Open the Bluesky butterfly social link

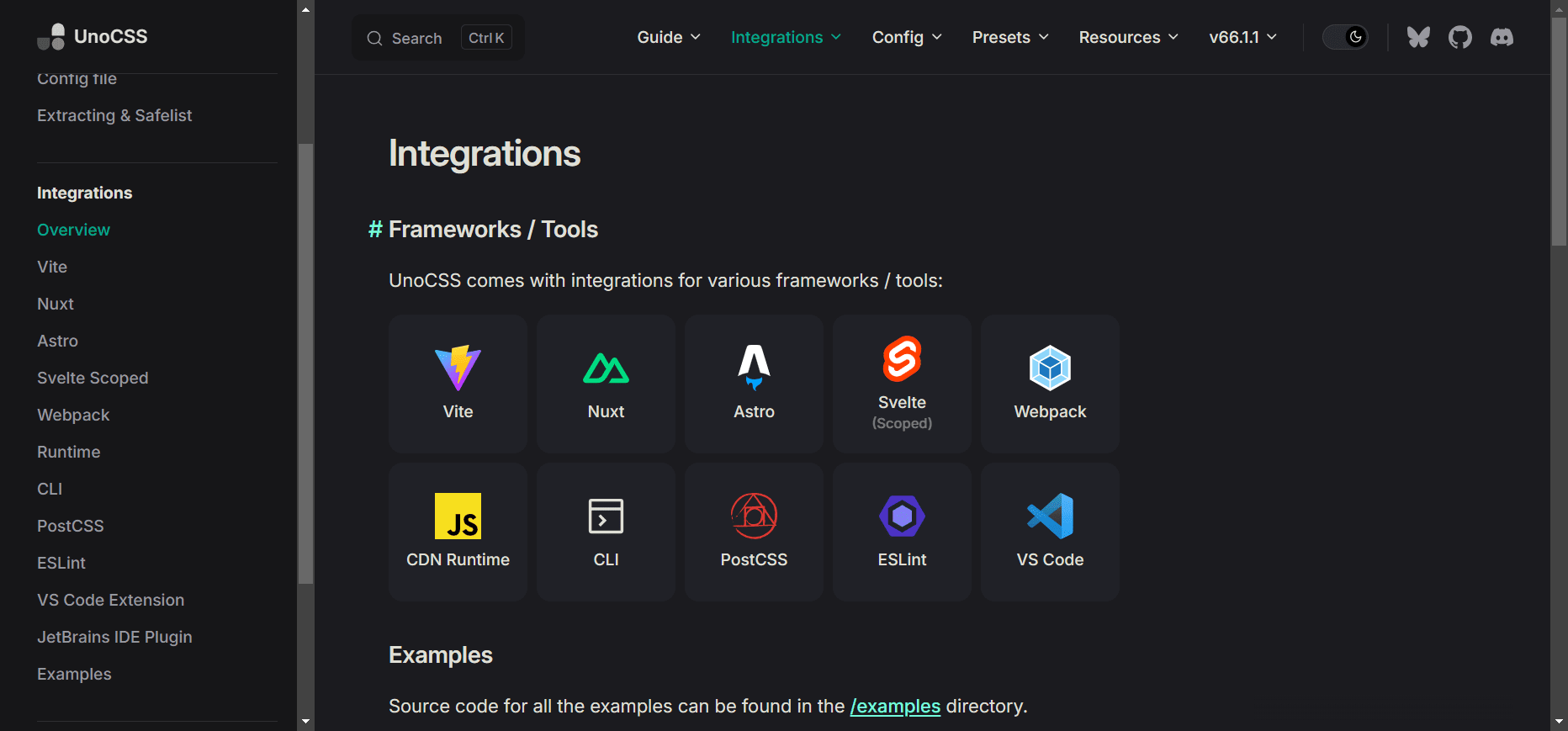click(x=1418, y=37)
